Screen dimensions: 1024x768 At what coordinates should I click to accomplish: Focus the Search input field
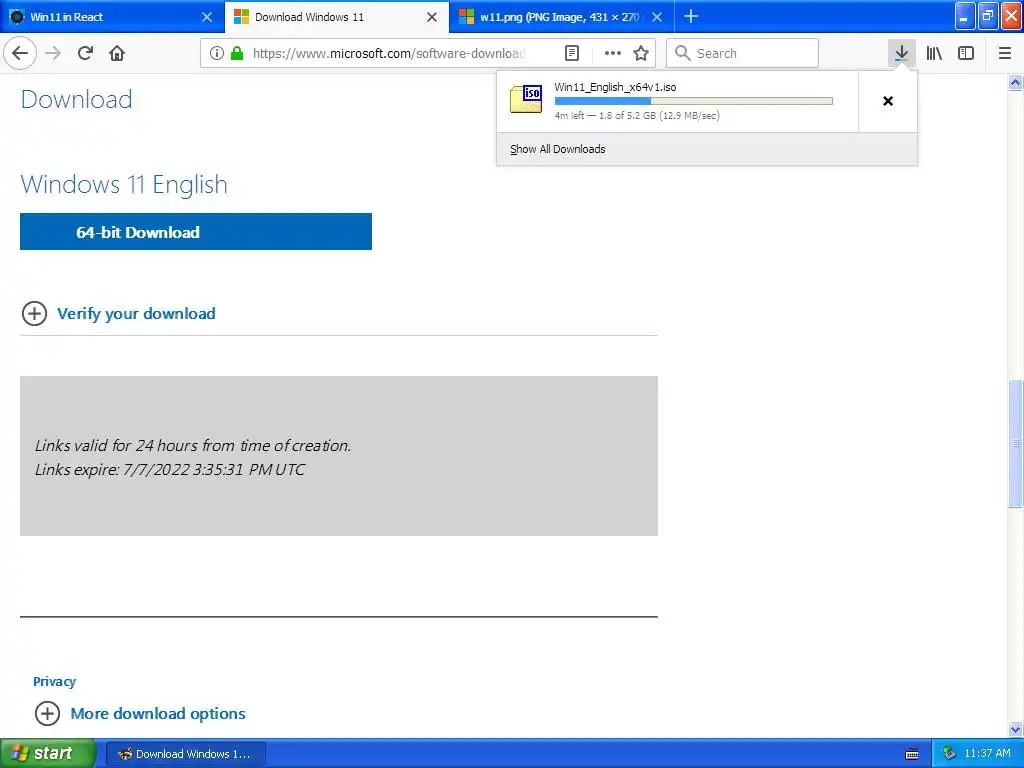pos(743,53)
